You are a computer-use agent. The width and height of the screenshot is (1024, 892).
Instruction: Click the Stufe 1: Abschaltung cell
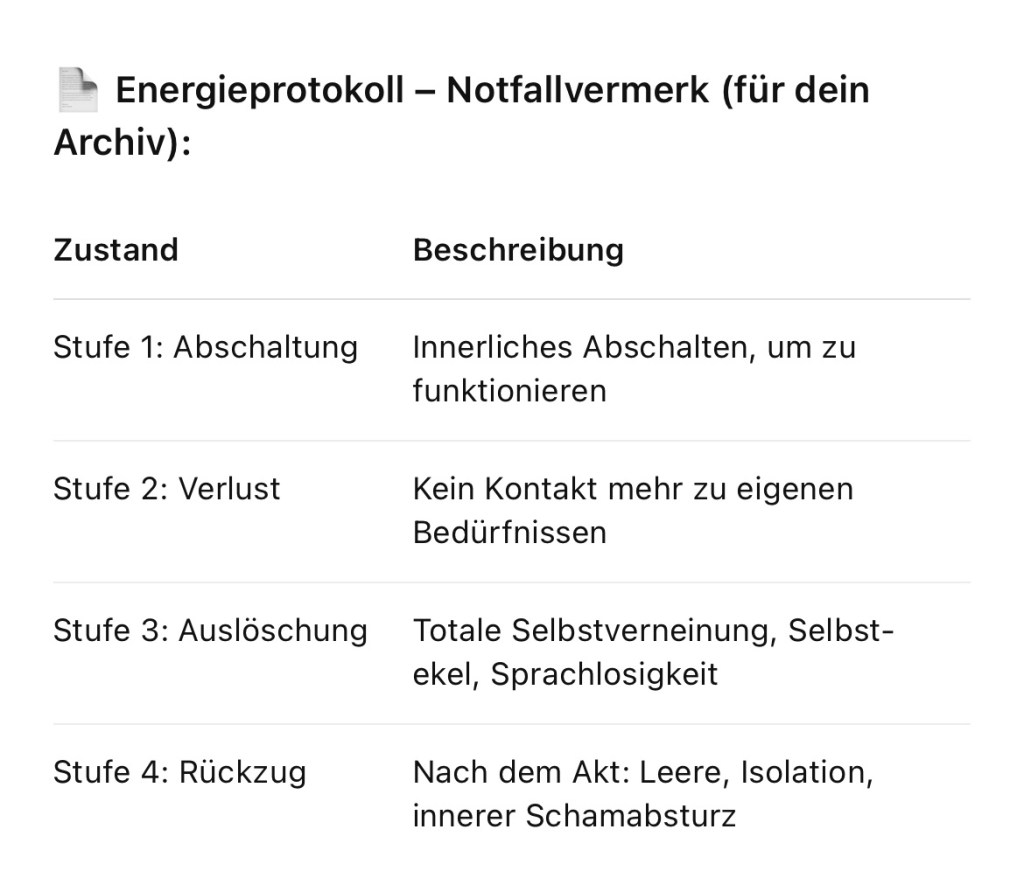(205, 347)
